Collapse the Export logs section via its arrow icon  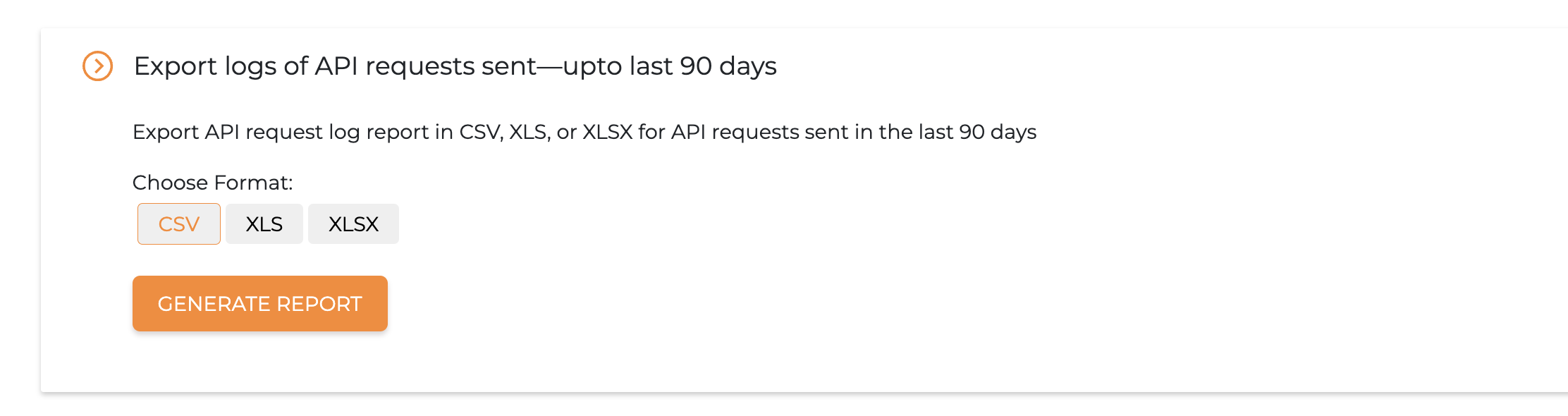tap(98, 66)
